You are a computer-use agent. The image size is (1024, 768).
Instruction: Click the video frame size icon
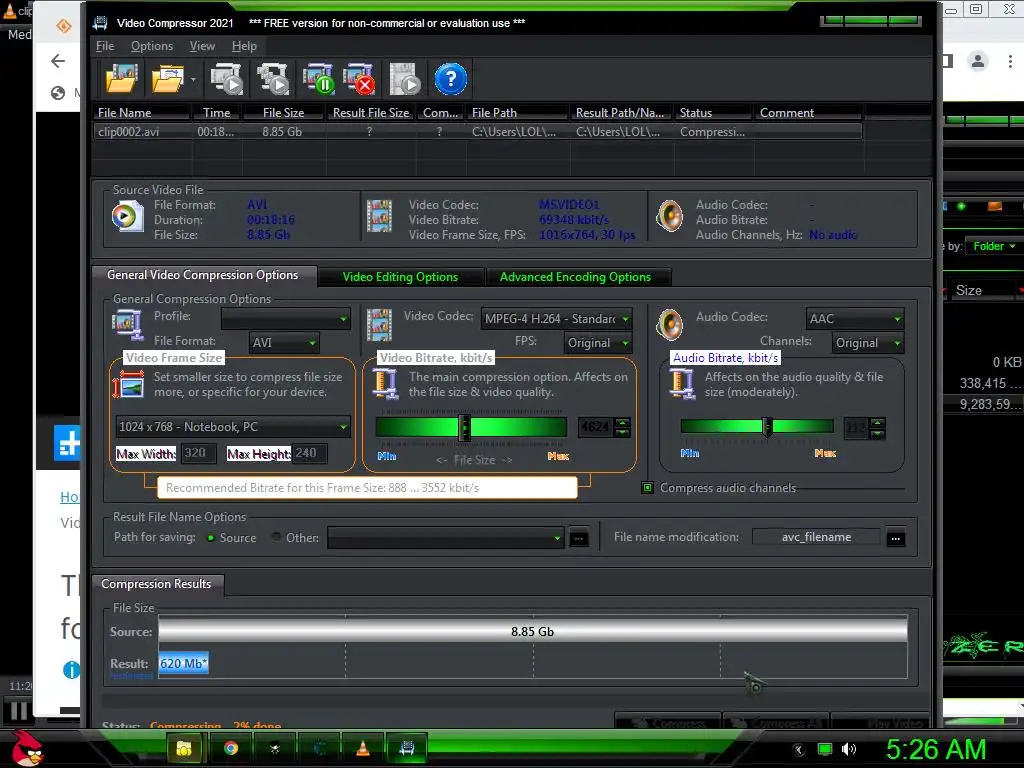tap(129, 385)
